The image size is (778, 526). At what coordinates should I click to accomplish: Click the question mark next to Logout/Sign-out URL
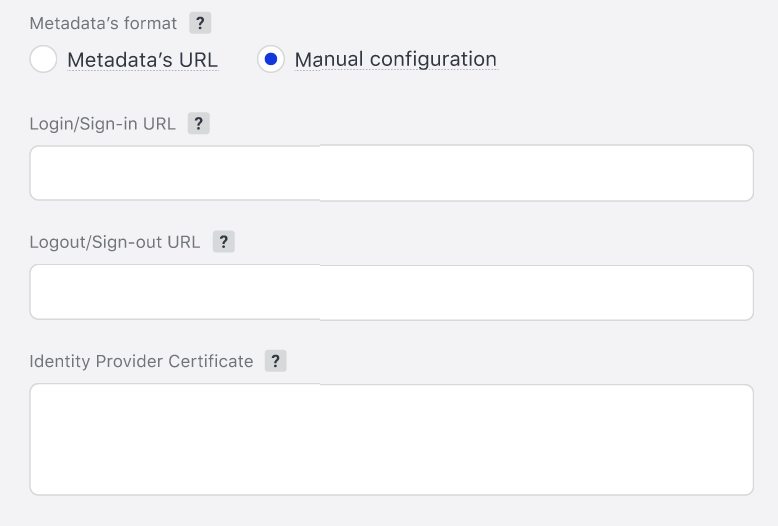click(x=224, y=242)
